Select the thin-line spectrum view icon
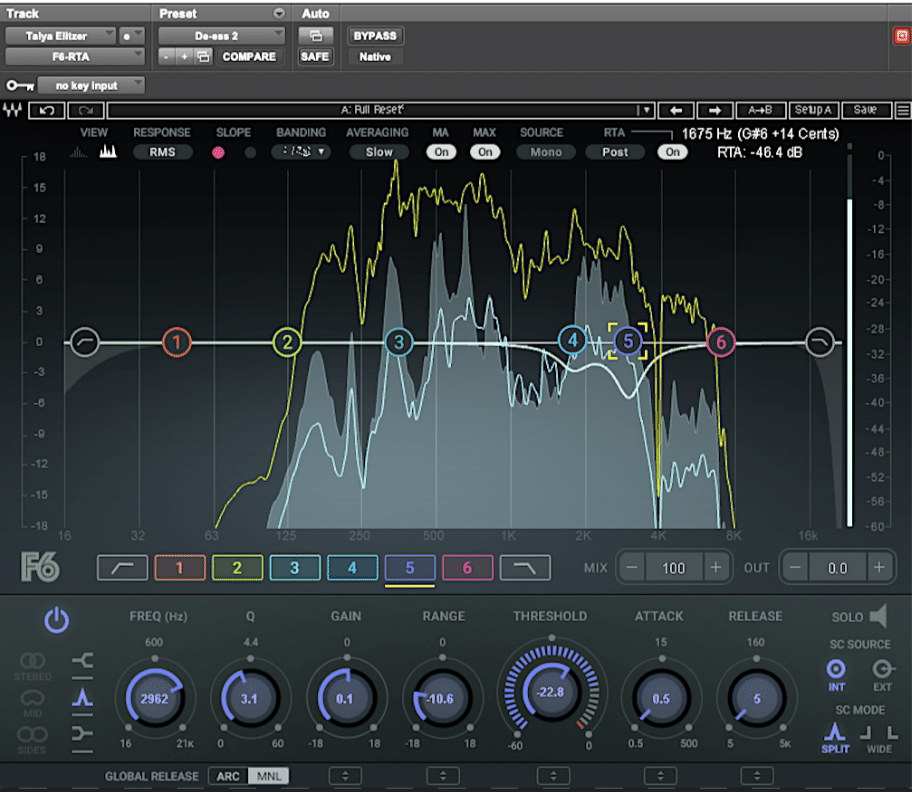 [x=79, y=152]
